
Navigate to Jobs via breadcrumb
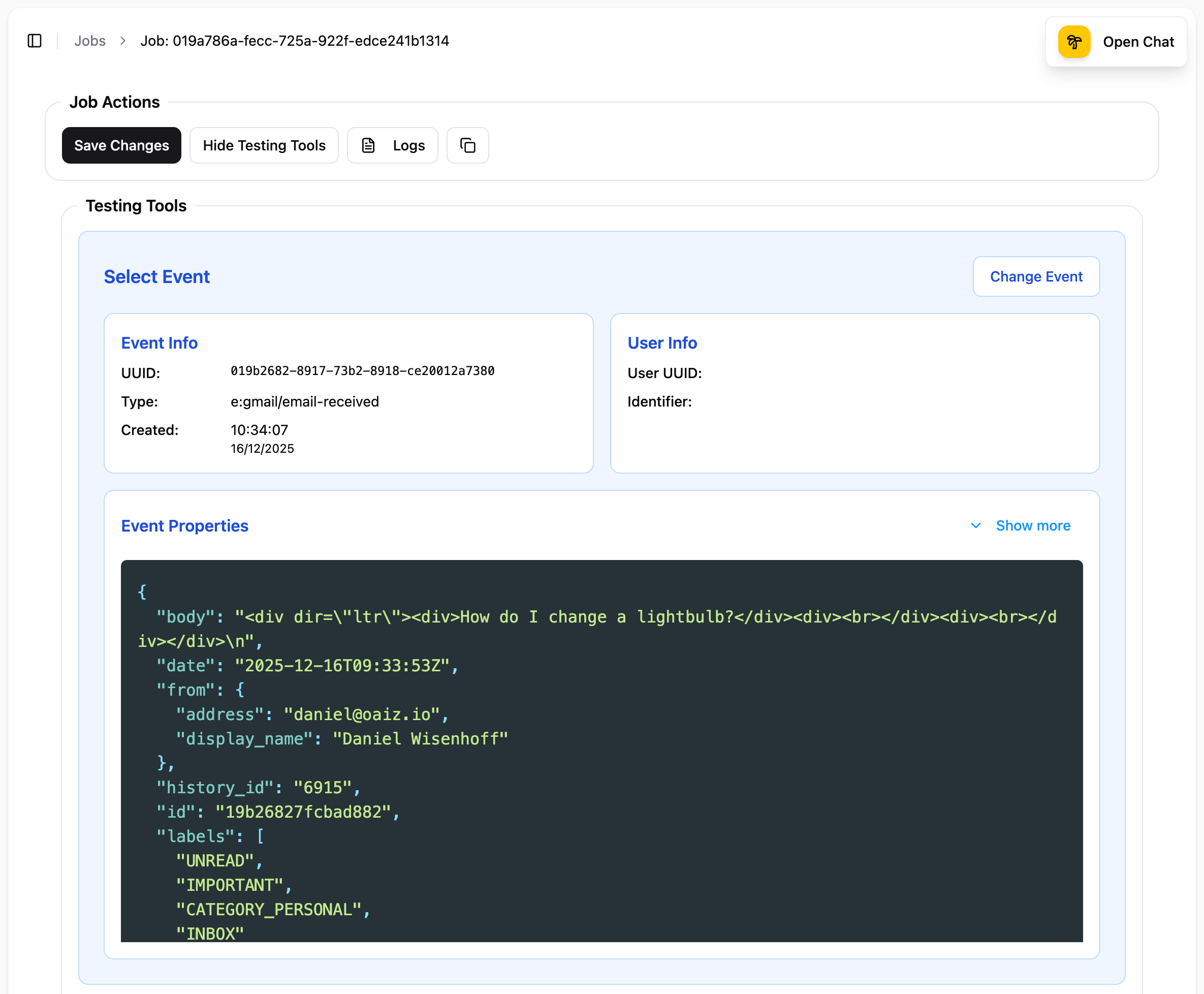[90, 41]
